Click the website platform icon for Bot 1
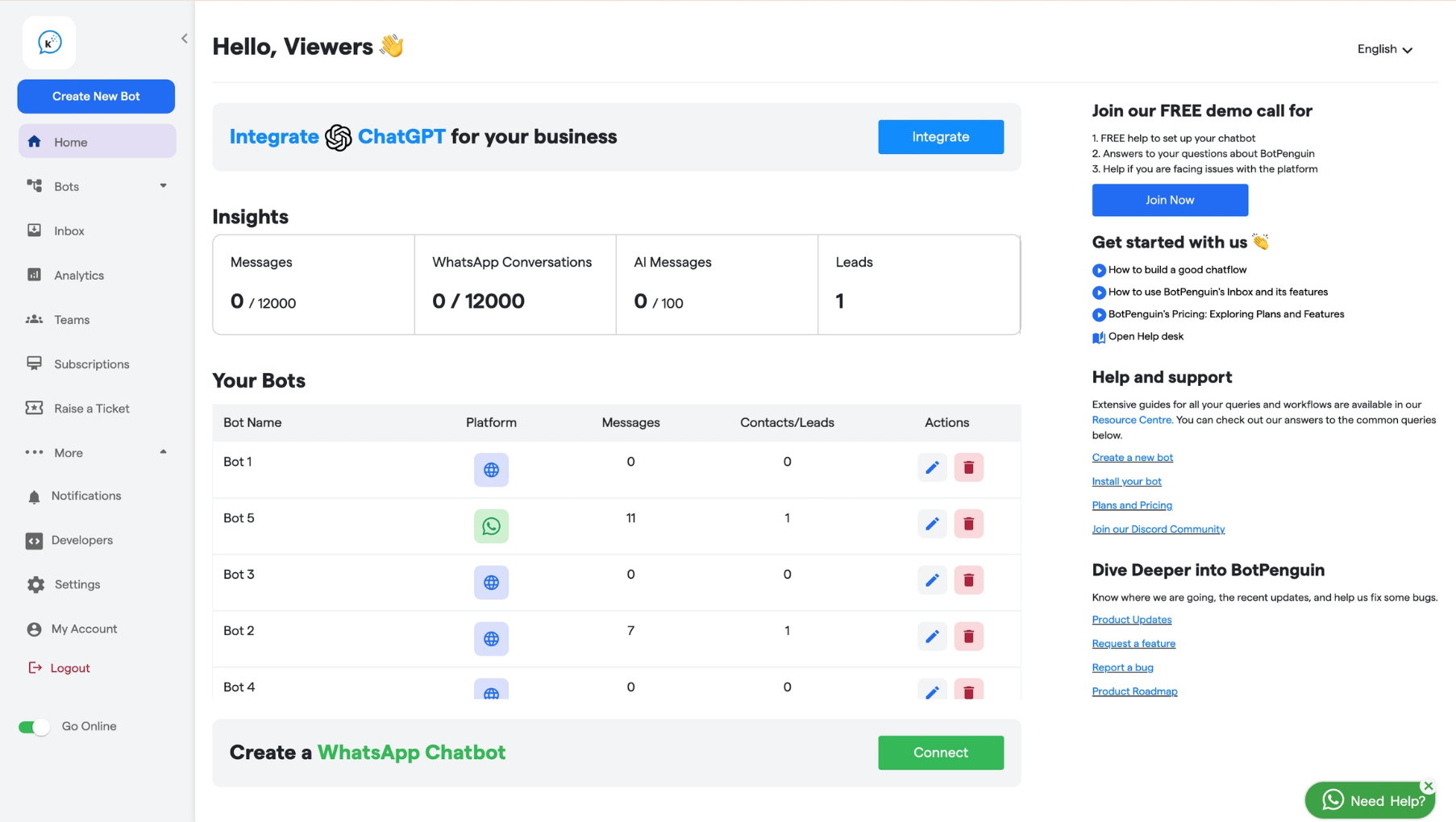1456x822 pixels. pos(491,470)
